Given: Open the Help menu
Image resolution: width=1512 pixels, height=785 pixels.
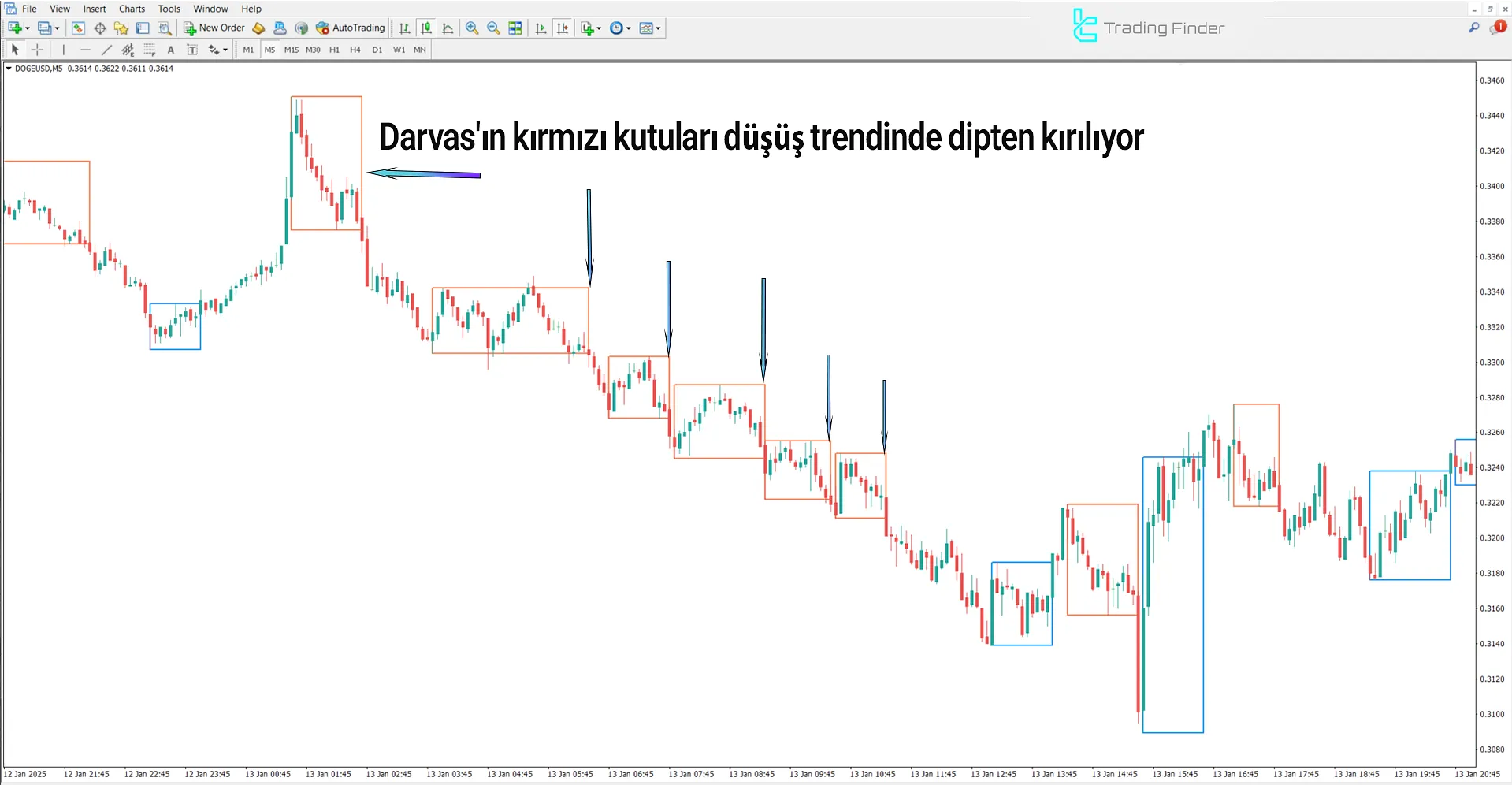Looking at the screenshot, I should [251, 9].
